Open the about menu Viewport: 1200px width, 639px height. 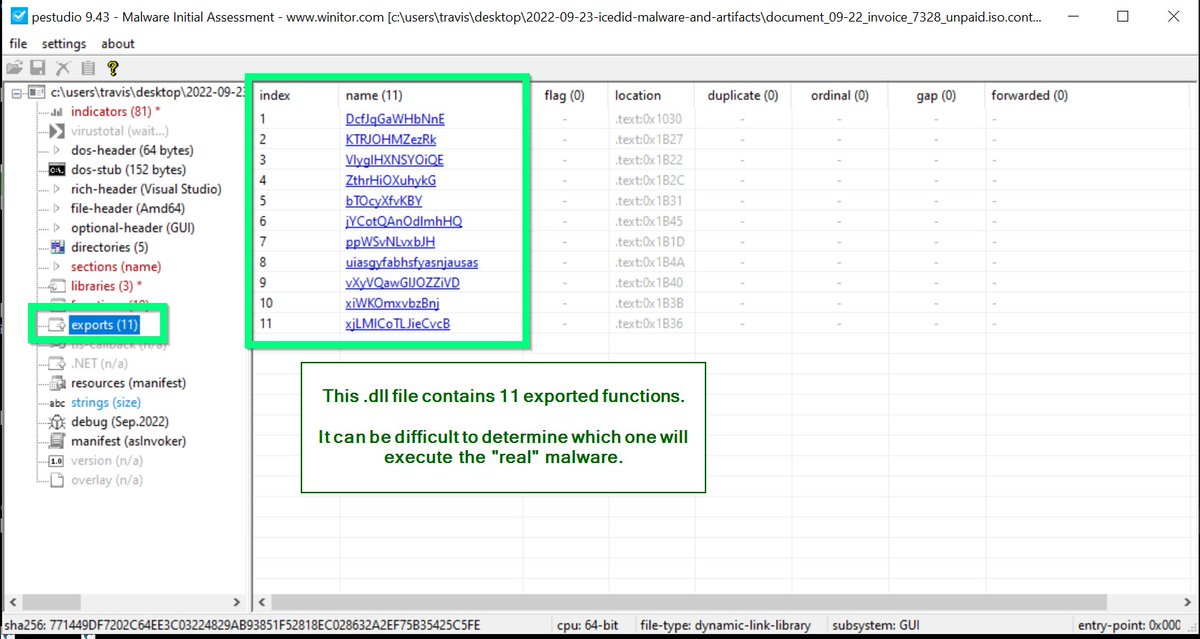point(118,43)
